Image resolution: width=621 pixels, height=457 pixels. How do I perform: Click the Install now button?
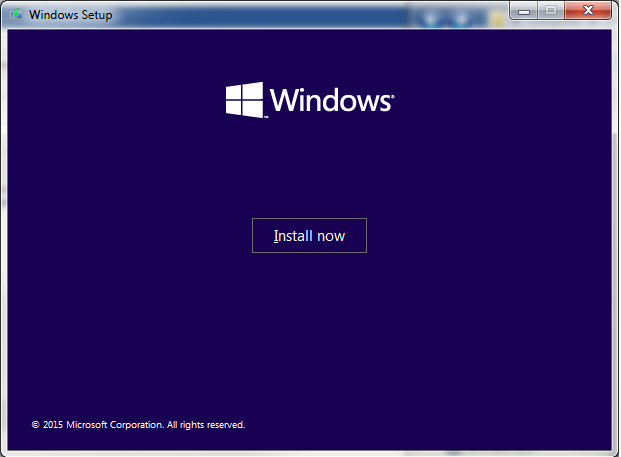(x=309, y=236)
